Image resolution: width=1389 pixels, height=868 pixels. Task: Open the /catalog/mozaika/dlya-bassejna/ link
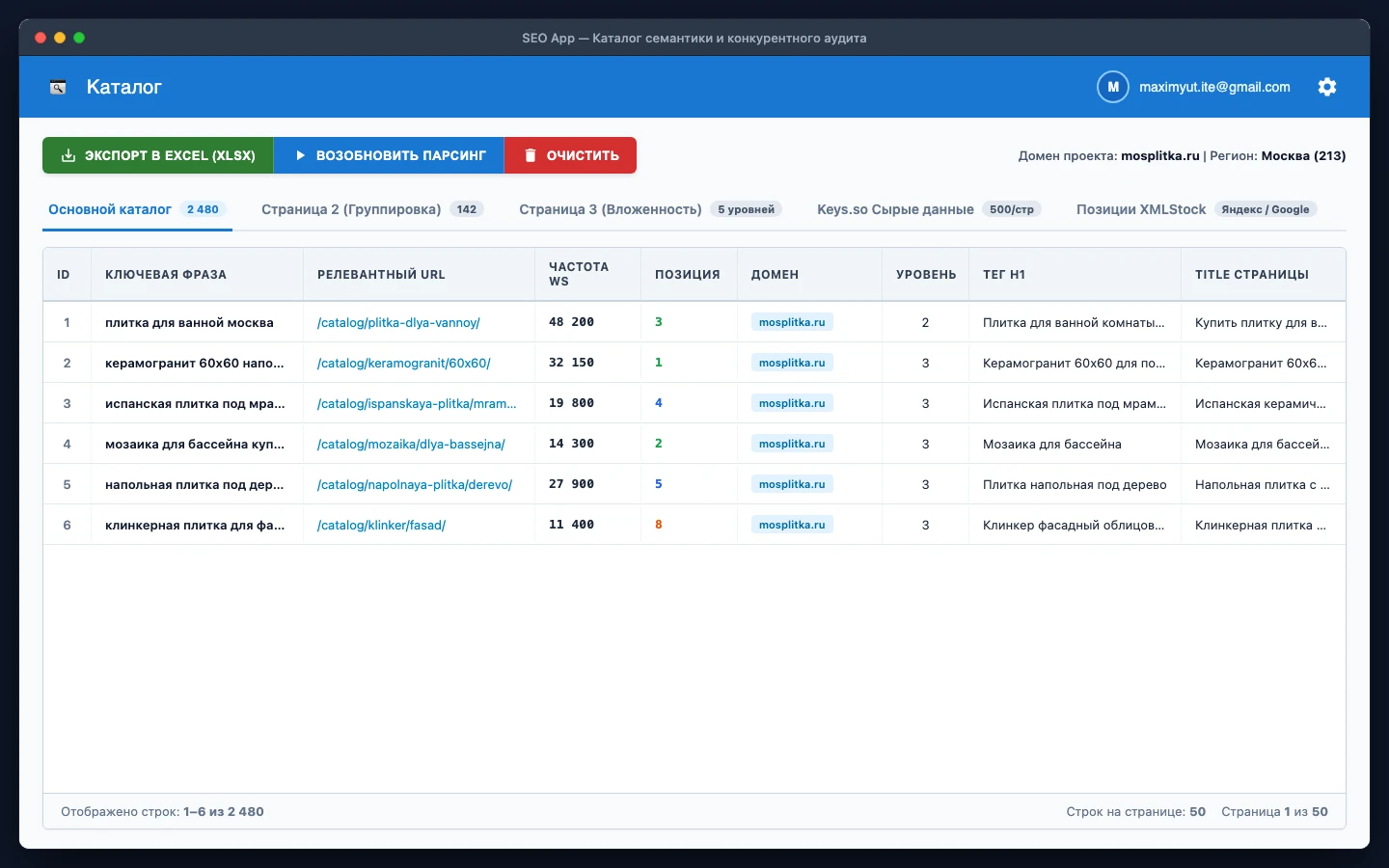pyautogui.click(x=411, y=444)
